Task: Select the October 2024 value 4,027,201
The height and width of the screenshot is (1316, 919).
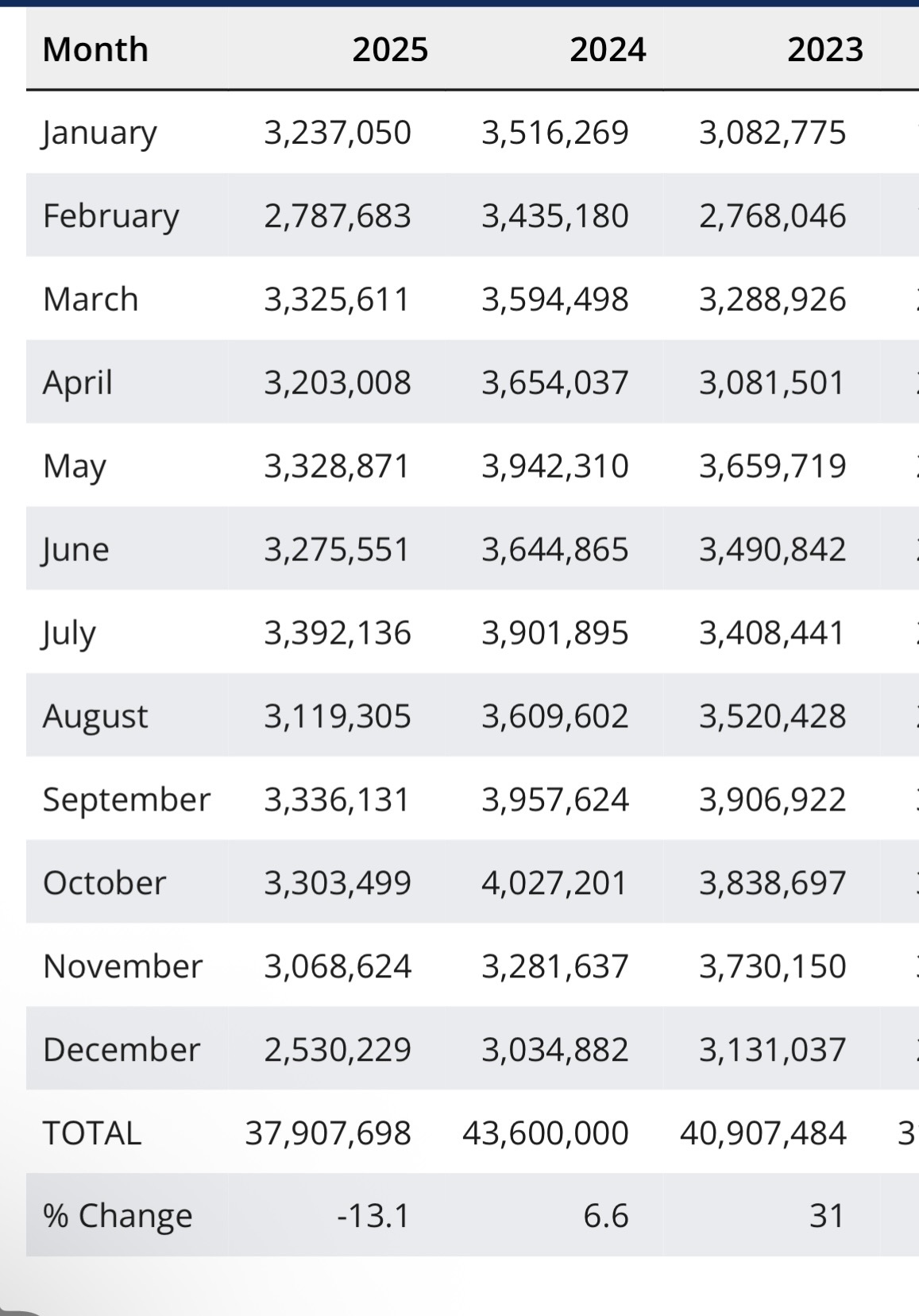Action: tap(554, 883)
